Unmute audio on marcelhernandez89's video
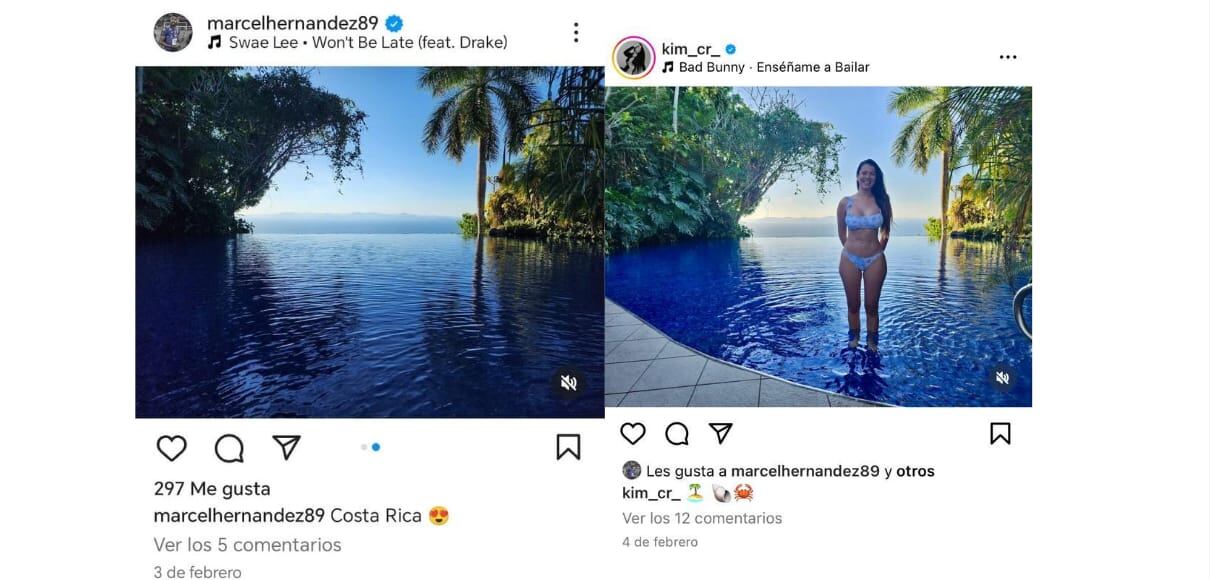 click(x=568, y=381)
